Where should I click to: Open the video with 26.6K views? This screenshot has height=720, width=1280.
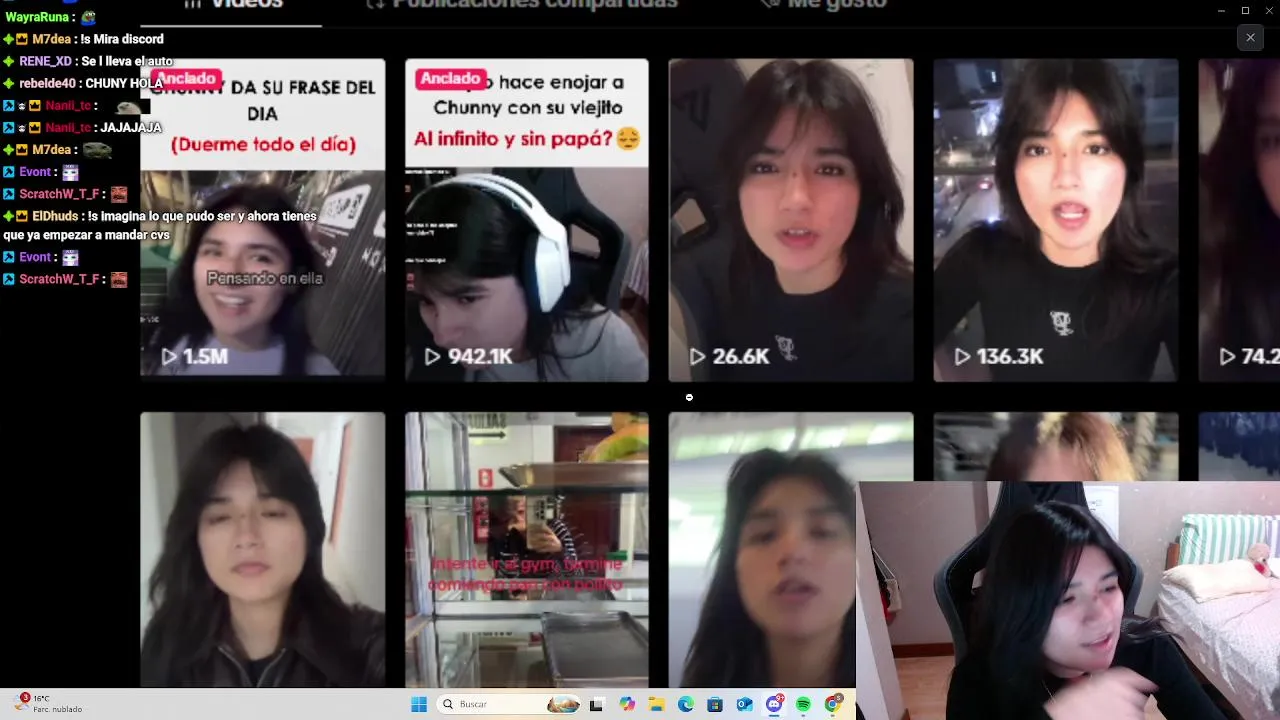coord(791,220)
